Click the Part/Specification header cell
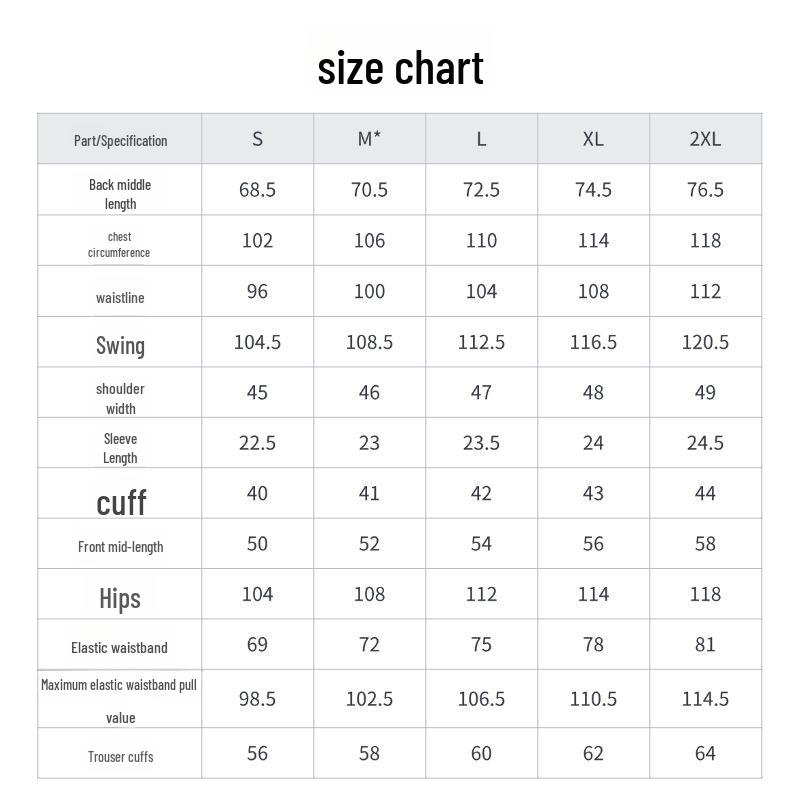This screenshot has width=800, height=800. 120,140
